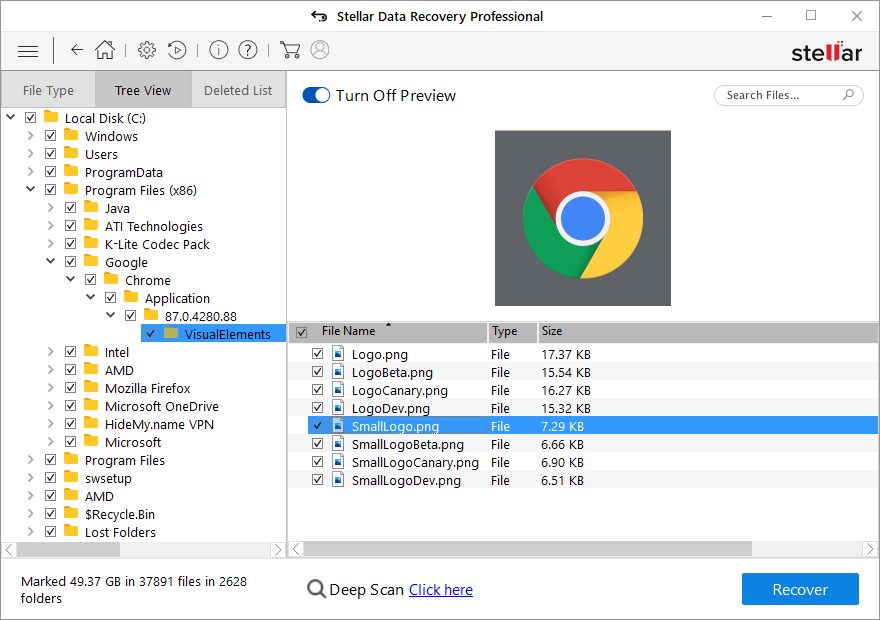The width and height of the screenshot is (880, 620).
Task: Uncheck the Users folder checkbox
Action: tap(51, 154)
